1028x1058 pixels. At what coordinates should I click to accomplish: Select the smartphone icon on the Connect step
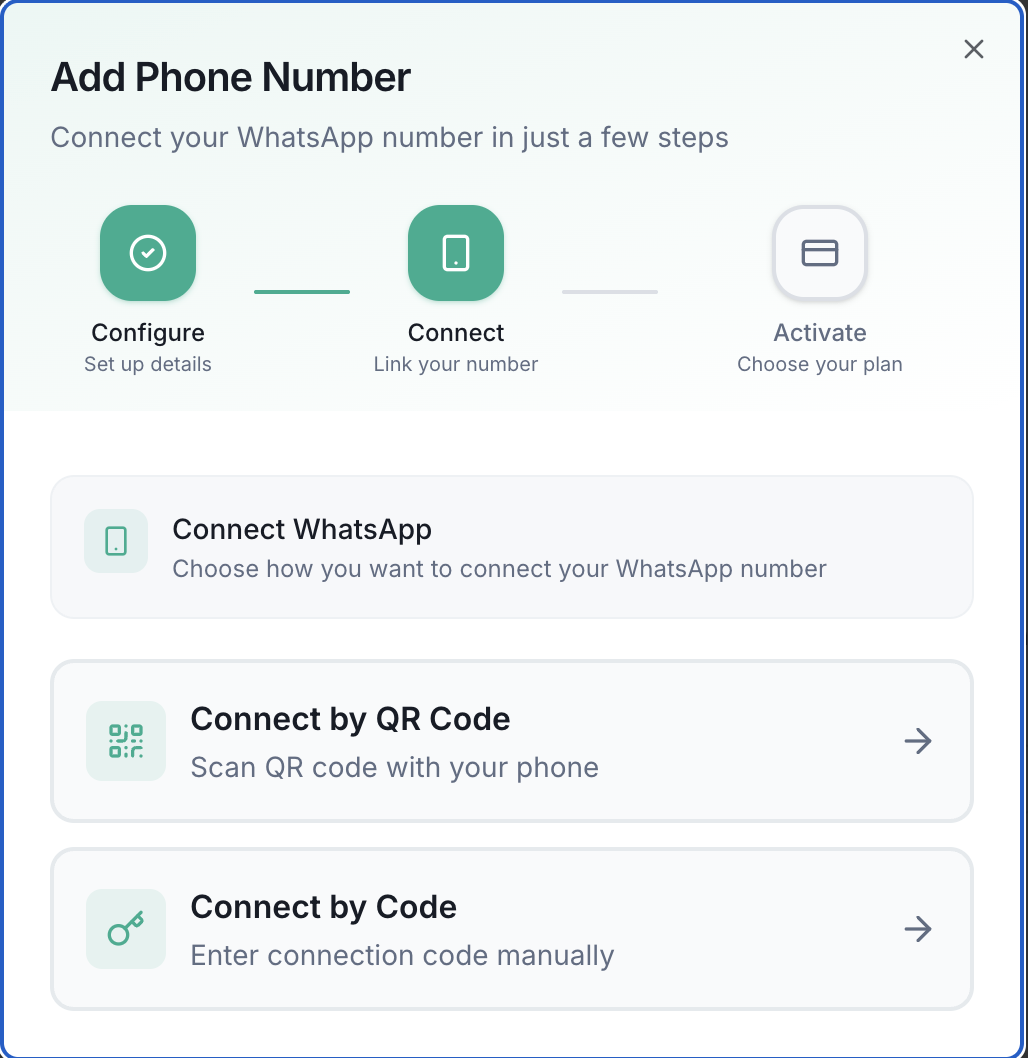pos(456,253)
